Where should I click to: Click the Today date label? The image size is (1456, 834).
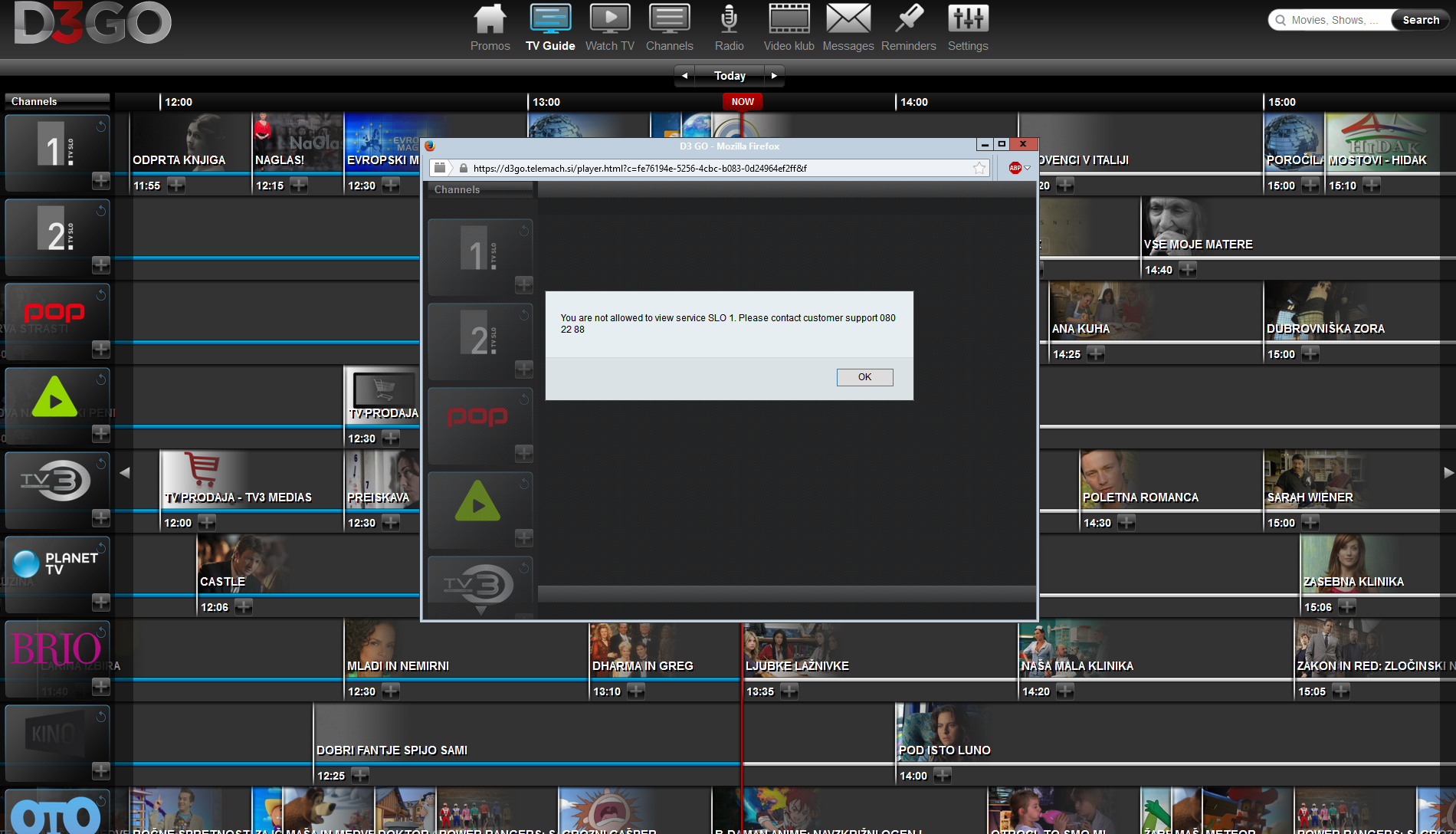[730, 76]
